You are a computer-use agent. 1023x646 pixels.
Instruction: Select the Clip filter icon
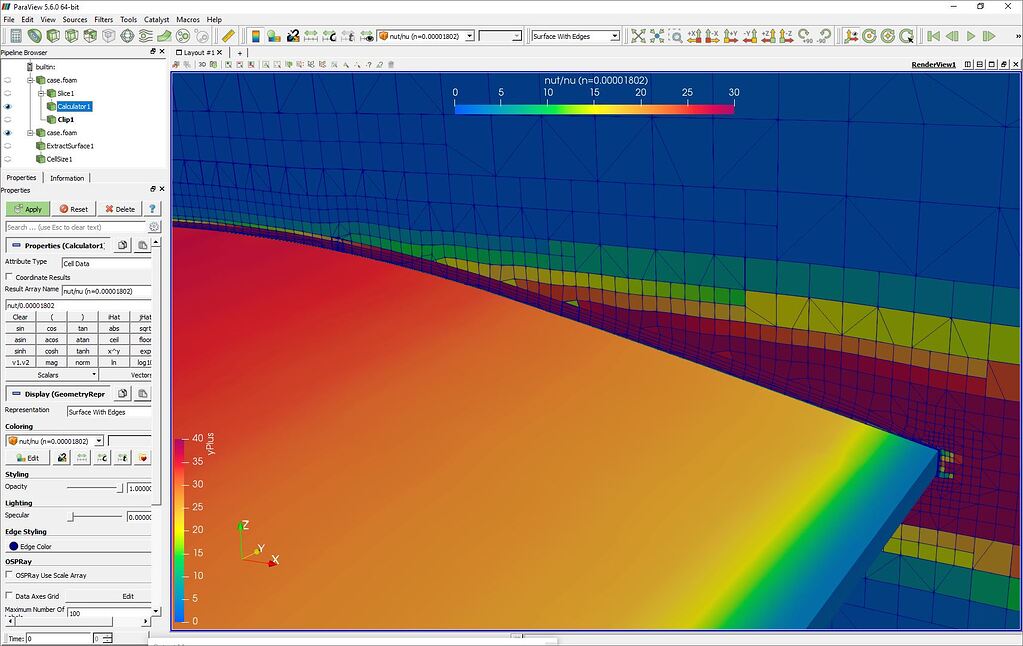click(53, 36)
